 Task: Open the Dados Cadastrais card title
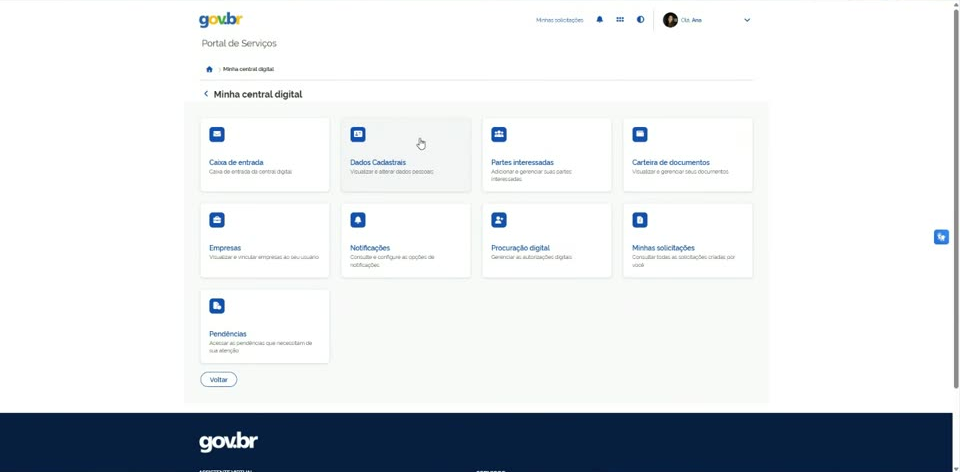click(378, 163)
